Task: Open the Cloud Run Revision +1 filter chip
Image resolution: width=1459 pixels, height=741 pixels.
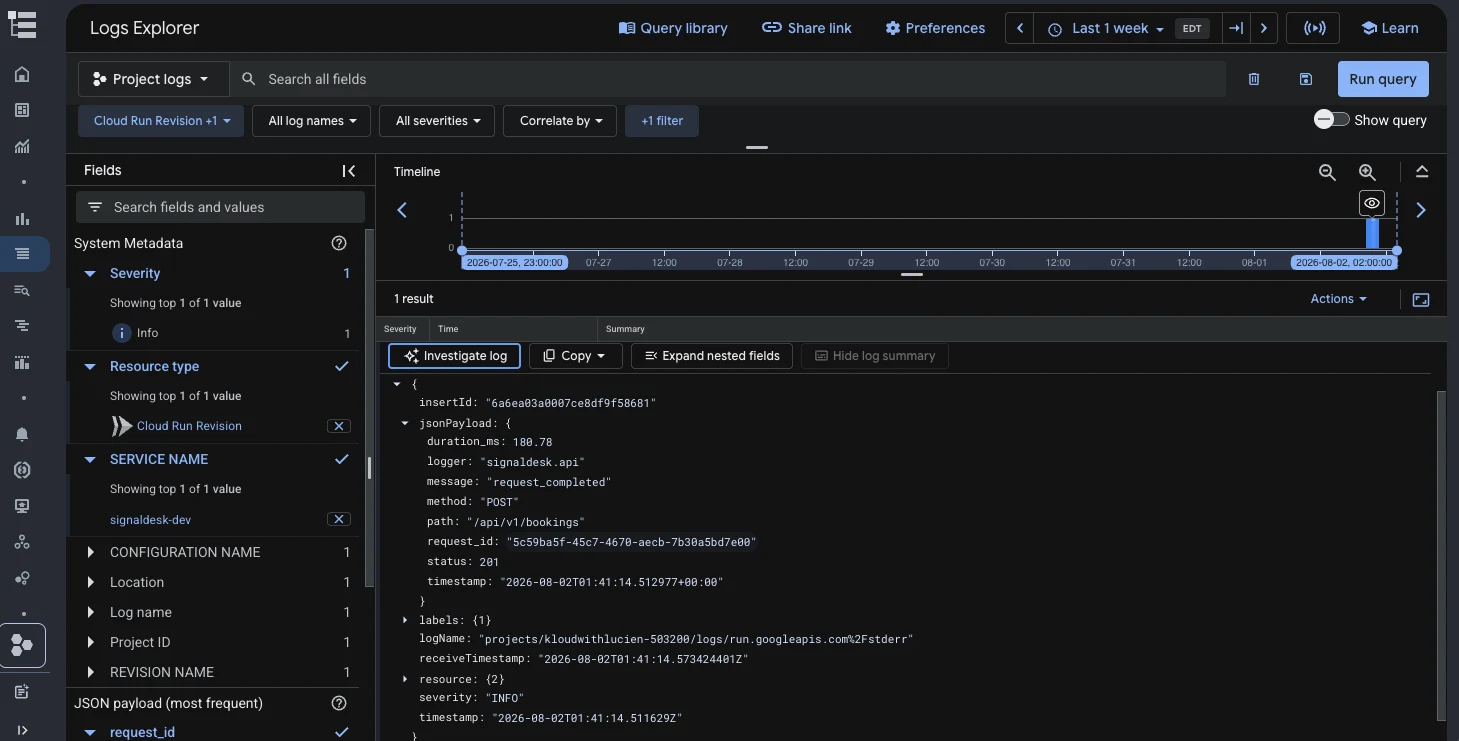Action: [x=161, y=121]
